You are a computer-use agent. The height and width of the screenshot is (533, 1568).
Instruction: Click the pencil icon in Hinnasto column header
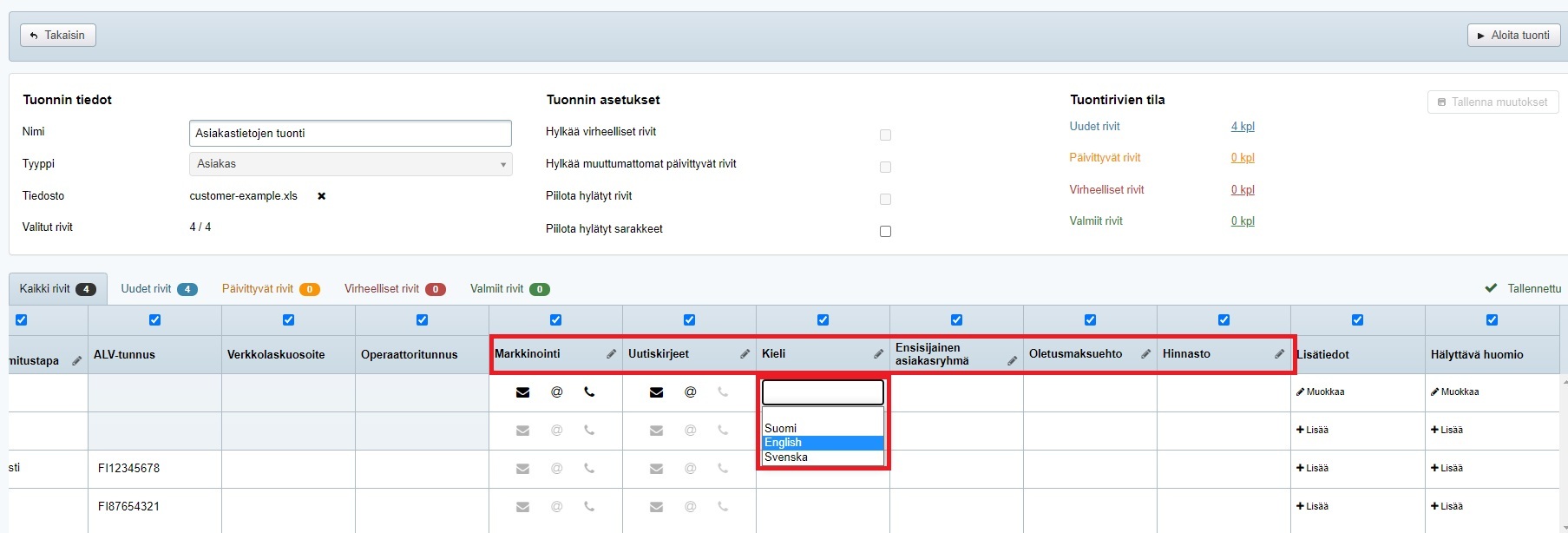pyautogui.click(x=1279, y=354)
